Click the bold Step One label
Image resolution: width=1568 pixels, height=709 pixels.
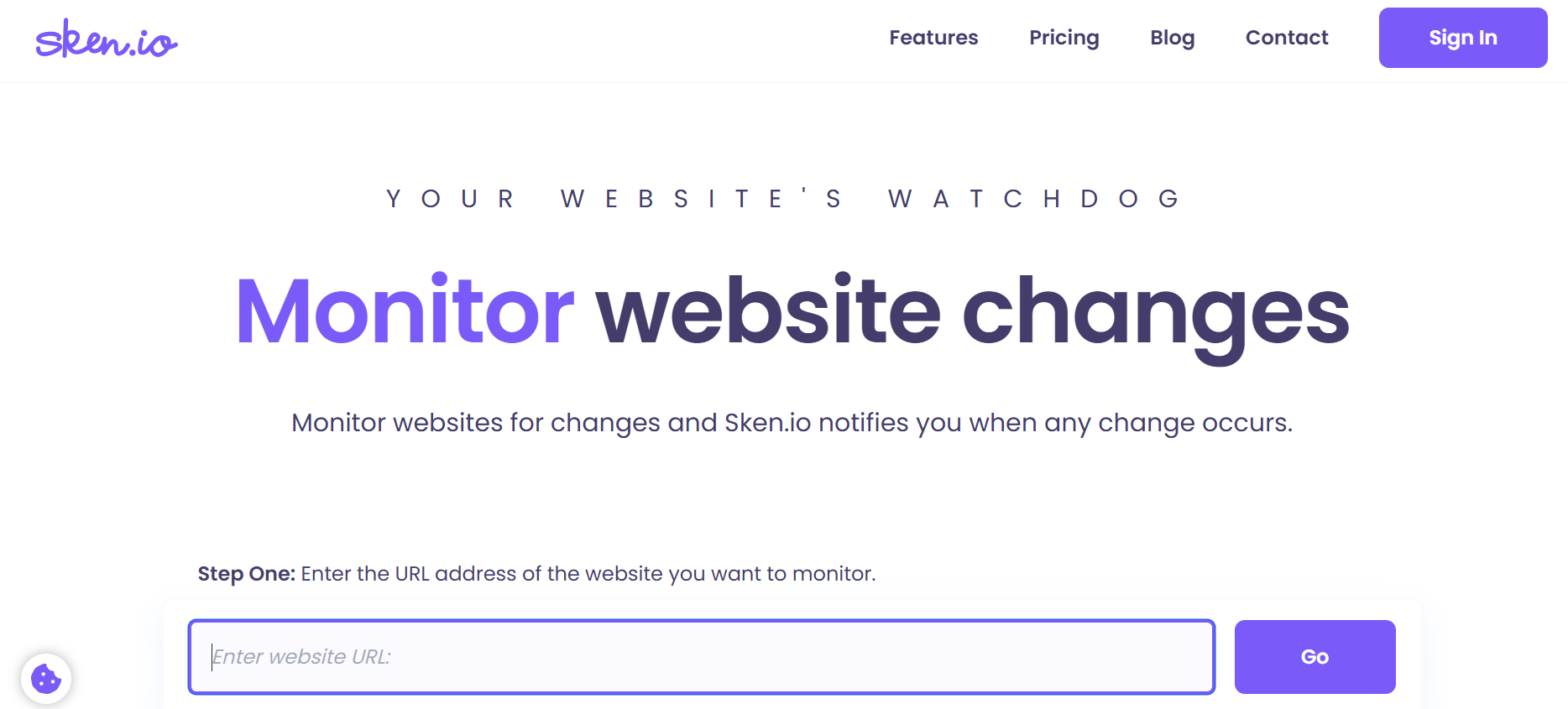(x=246, y=574)
